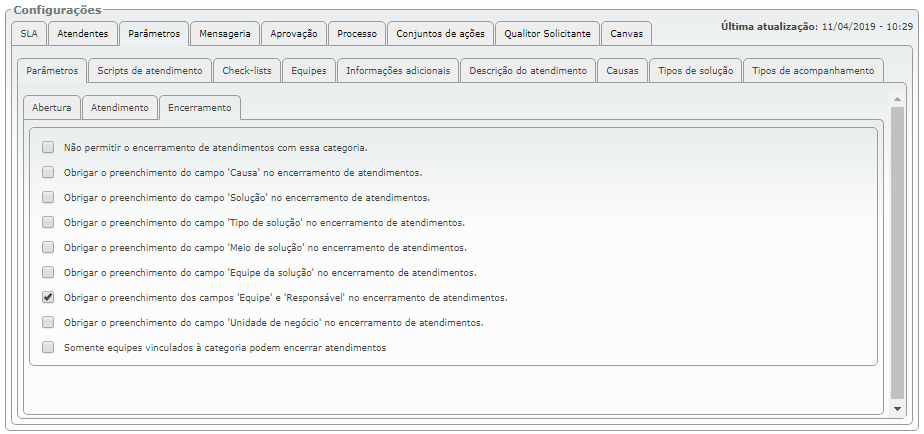The image size is (924, 434).
Task: Open the Qualitor Solicitante tab
Action: click(x=547, y=34)
